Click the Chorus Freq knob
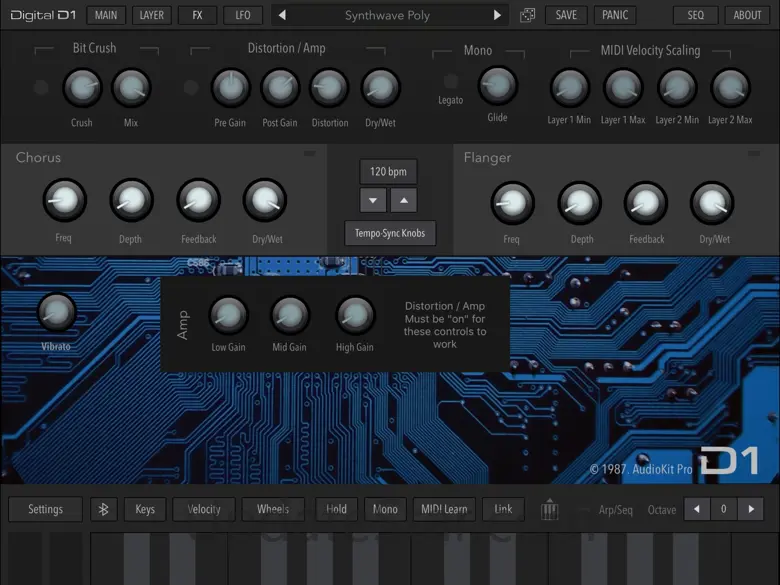Viewport: 780px width, 585px height. coord(65,200)
